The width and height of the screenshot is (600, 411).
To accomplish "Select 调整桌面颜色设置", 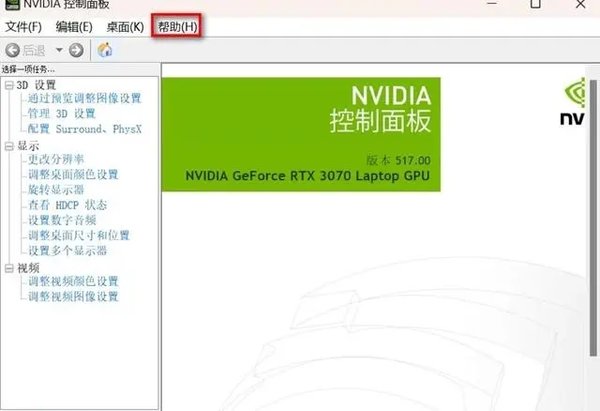I will pos(73,175).
